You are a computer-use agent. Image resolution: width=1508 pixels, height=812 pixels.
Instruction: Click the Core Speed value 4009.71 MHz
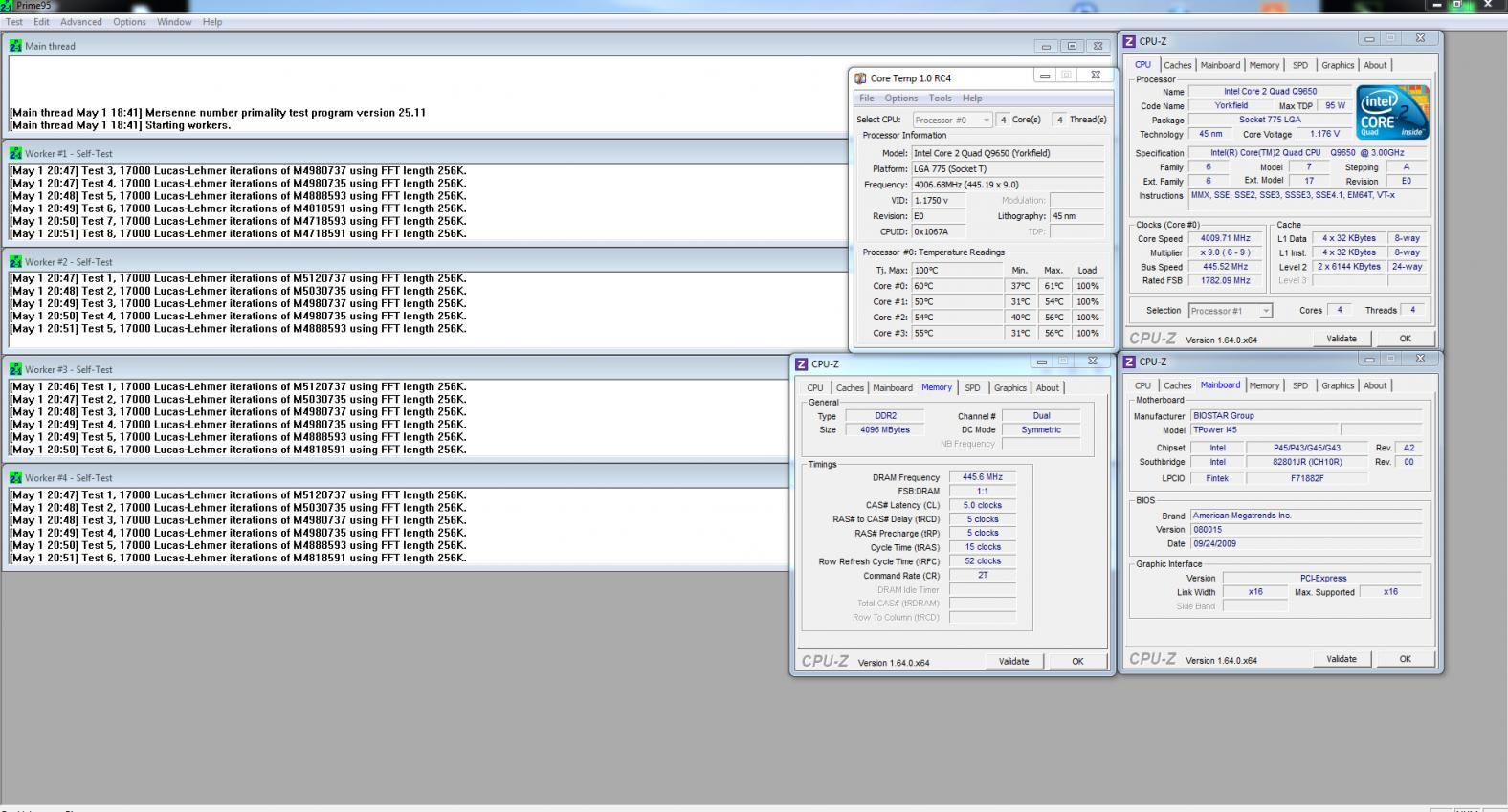[1227, 238]
